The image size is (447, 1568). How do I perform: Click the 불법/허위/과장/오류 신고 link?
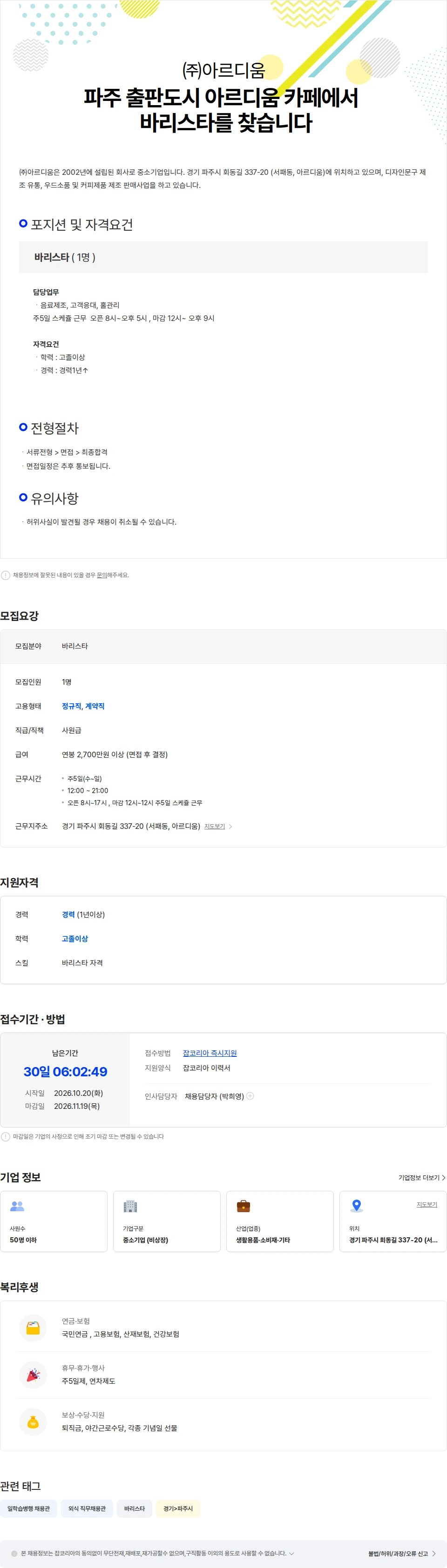point(398,1554)
